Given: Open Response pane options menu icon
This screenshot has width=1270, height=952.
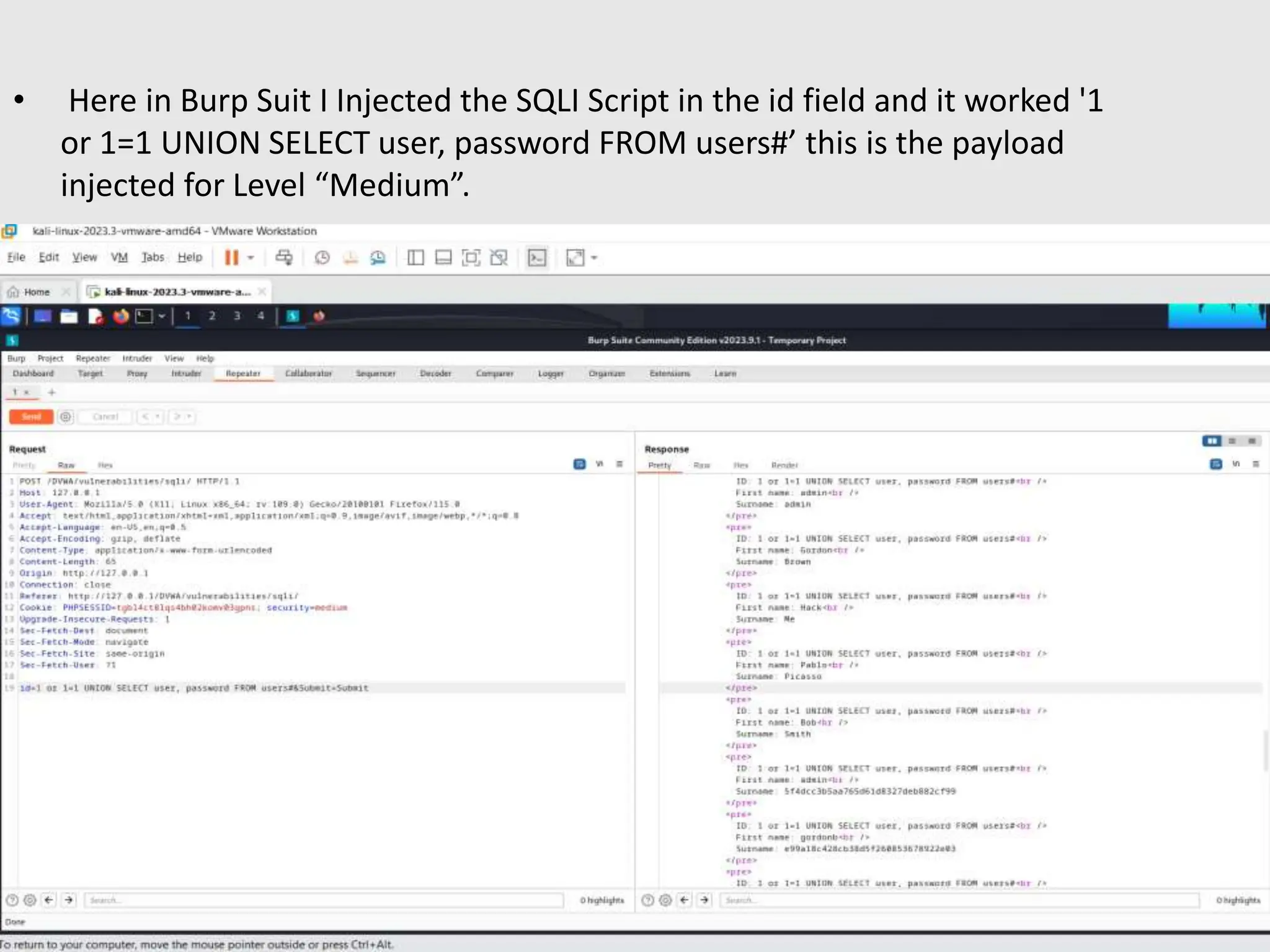Looking at the screenshot, I should click(x=1256, y=464).
